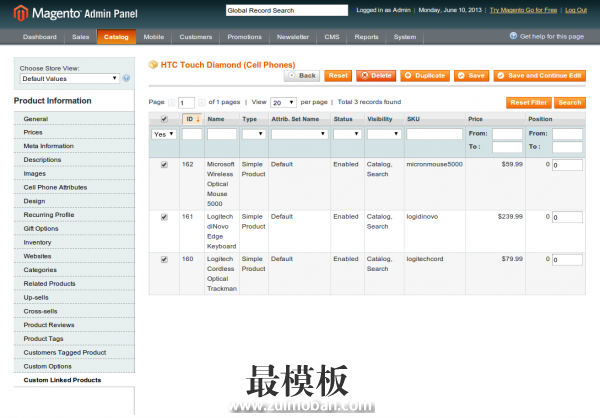
Task: Open the Inventory tab
Action: click(x=74, y=242)
